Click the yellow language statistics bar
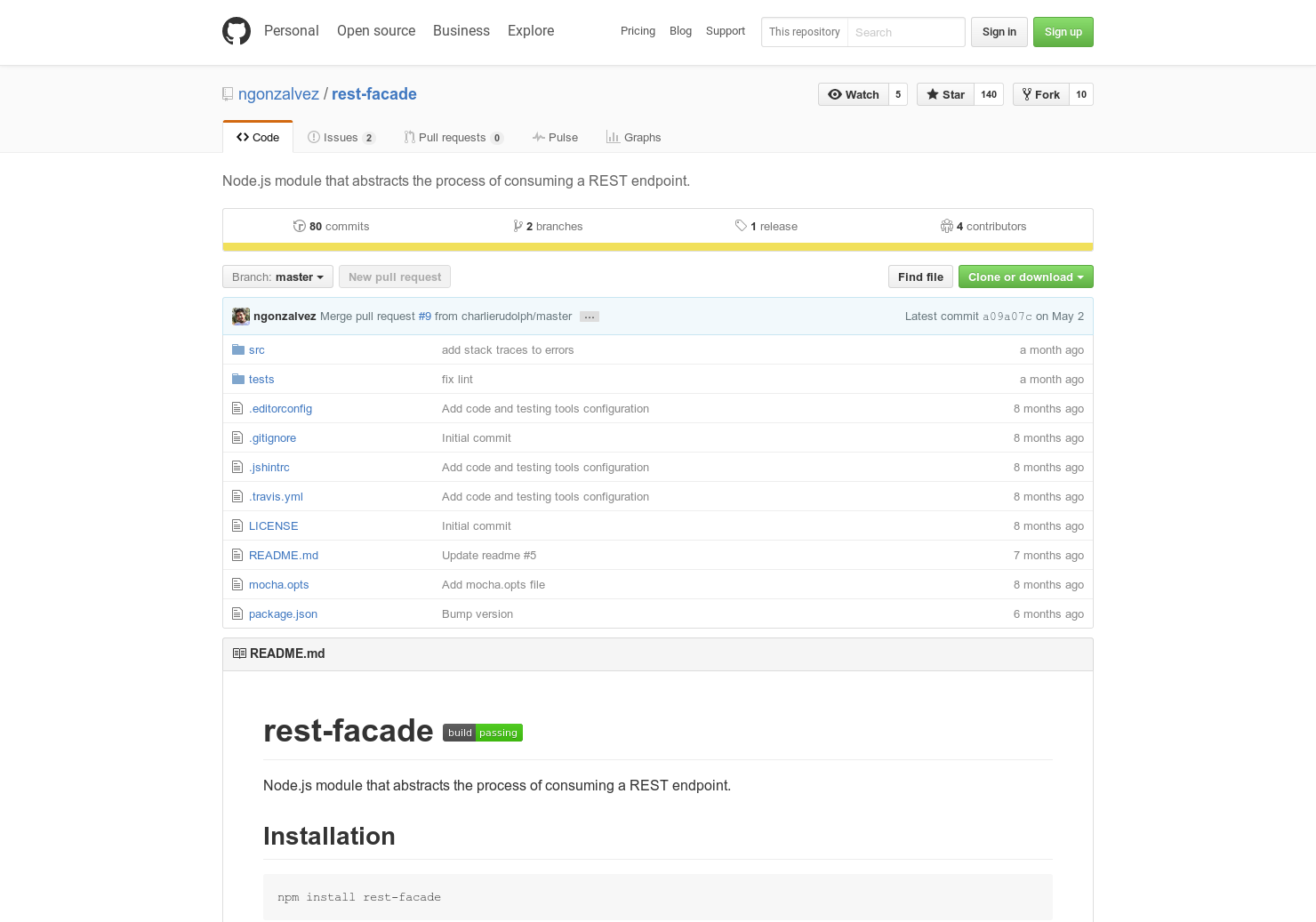 pos(658,245)
